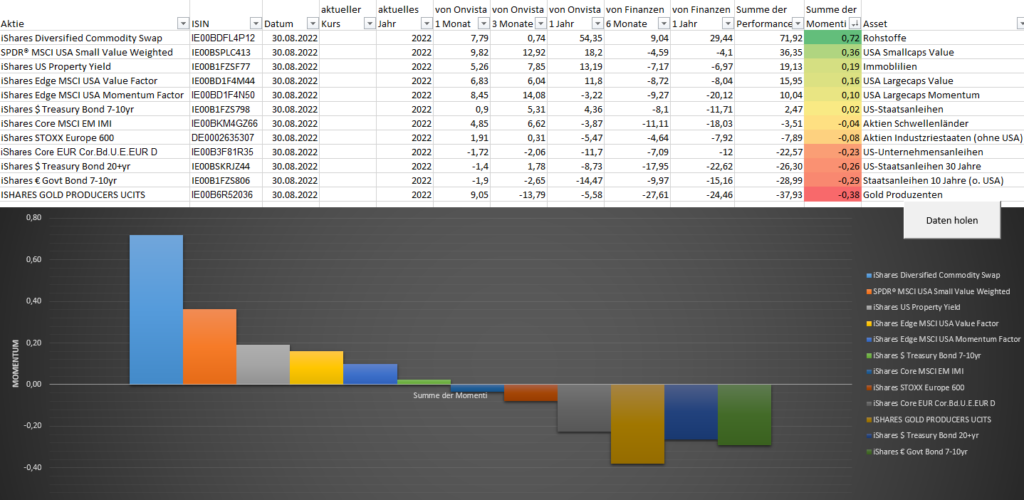Select ISIN cell IE00B6R52036
The width and height of the screenshot is (1024, 500).
pyautogui.click(x=226, y=195)
